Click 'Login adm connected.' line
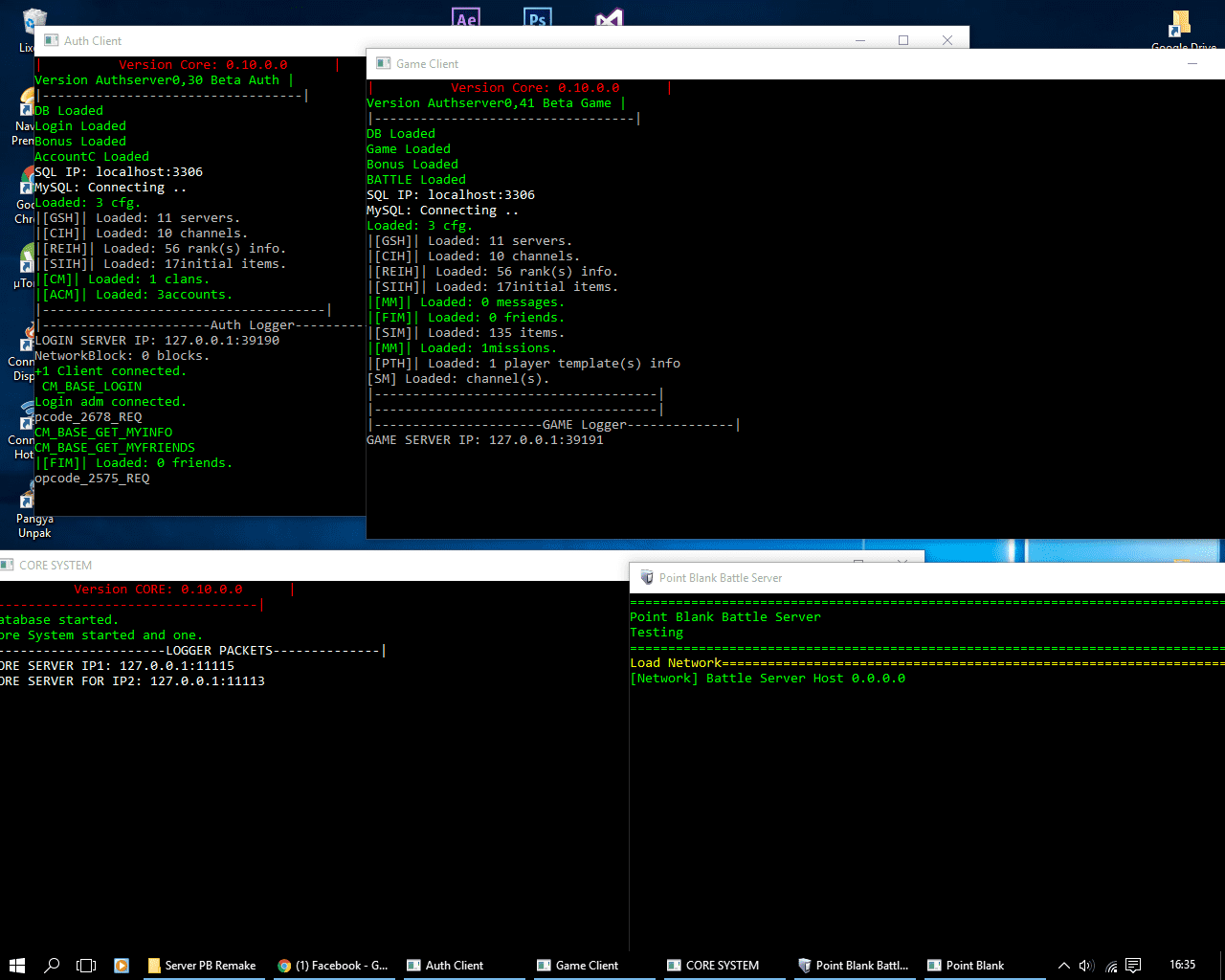 (x=111, y=401)
